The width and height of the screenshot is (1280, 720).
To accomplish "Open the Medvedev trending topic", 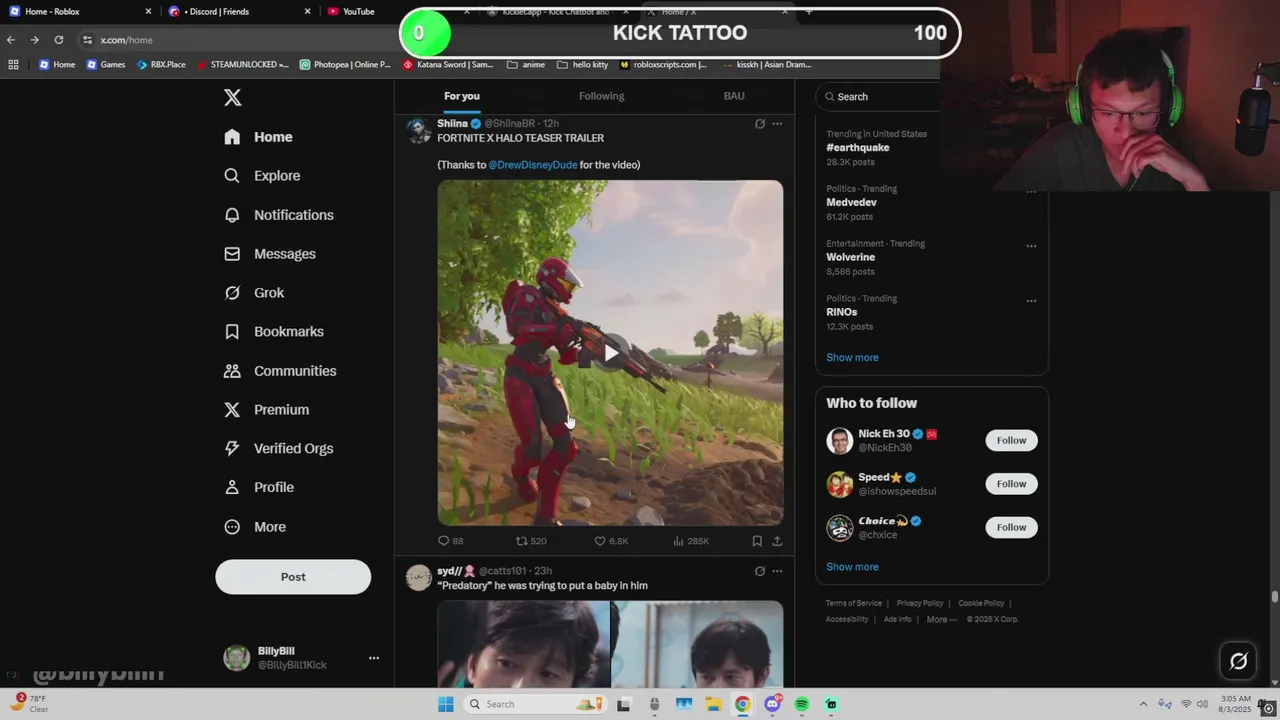I will 851,202.
